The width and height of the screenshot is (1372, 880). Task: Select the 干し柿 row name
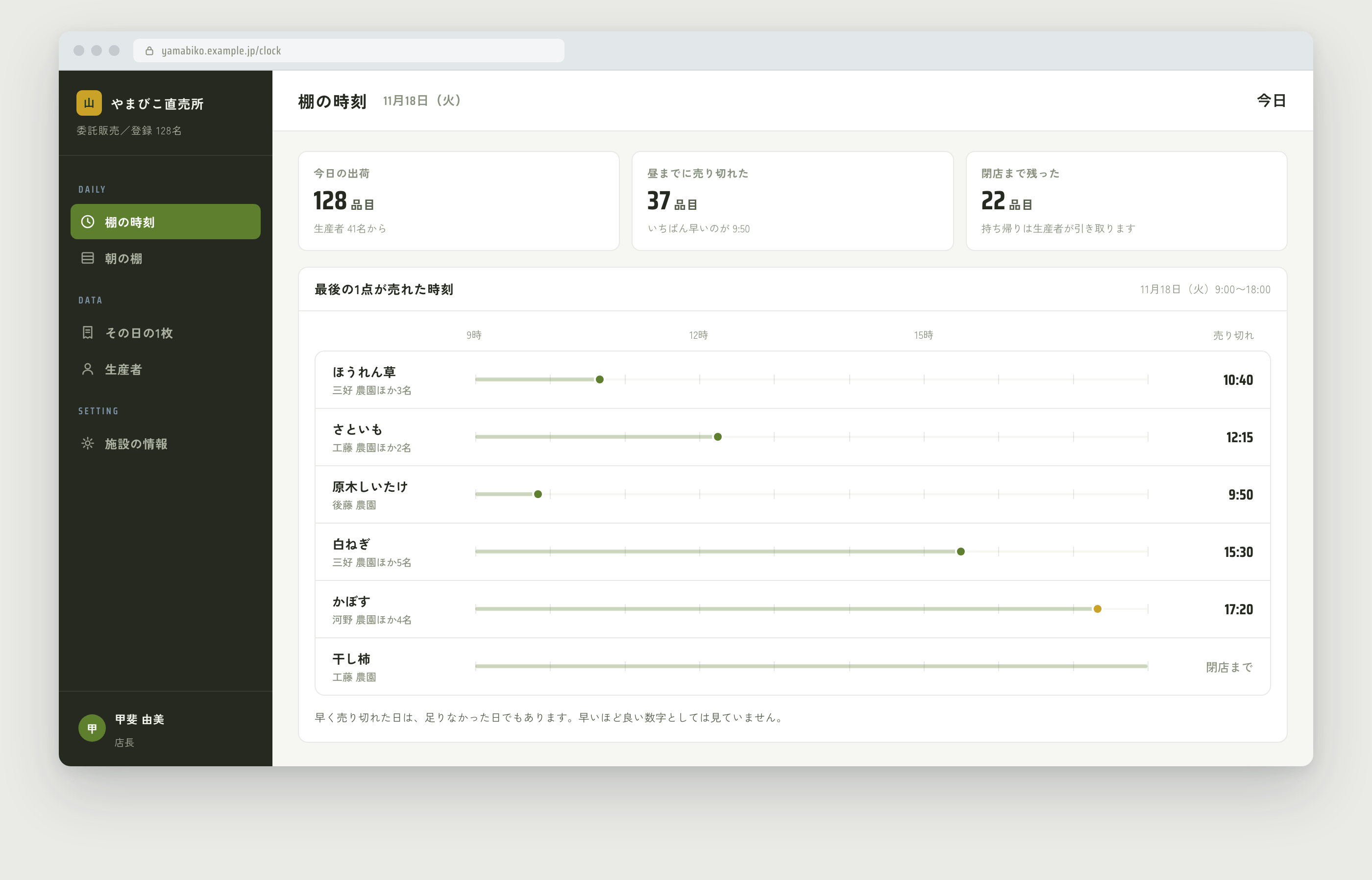point(351,659)
